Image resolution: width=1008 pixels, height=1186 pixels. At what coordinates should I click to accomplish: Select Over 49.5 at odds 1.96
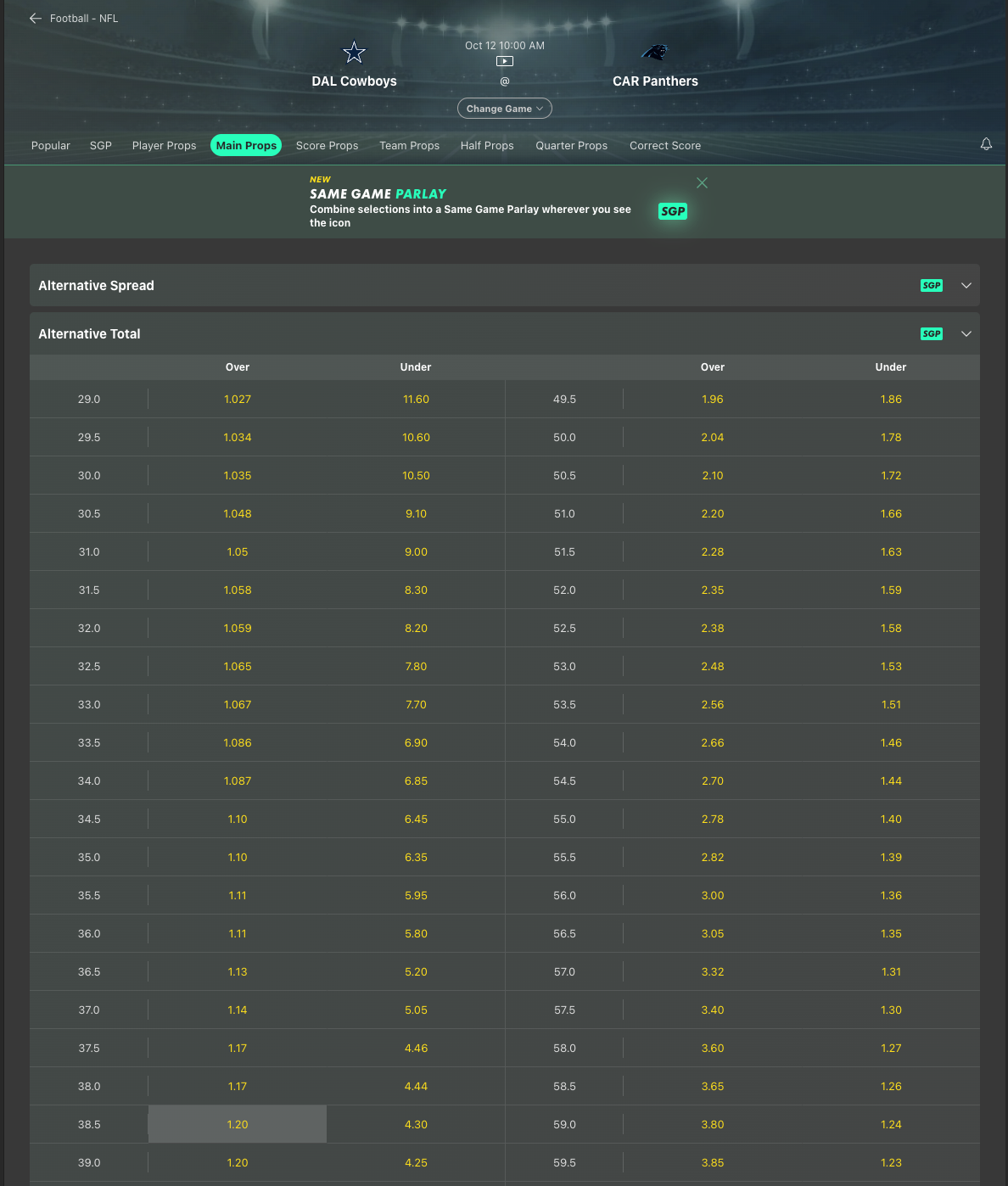(713, 399)
